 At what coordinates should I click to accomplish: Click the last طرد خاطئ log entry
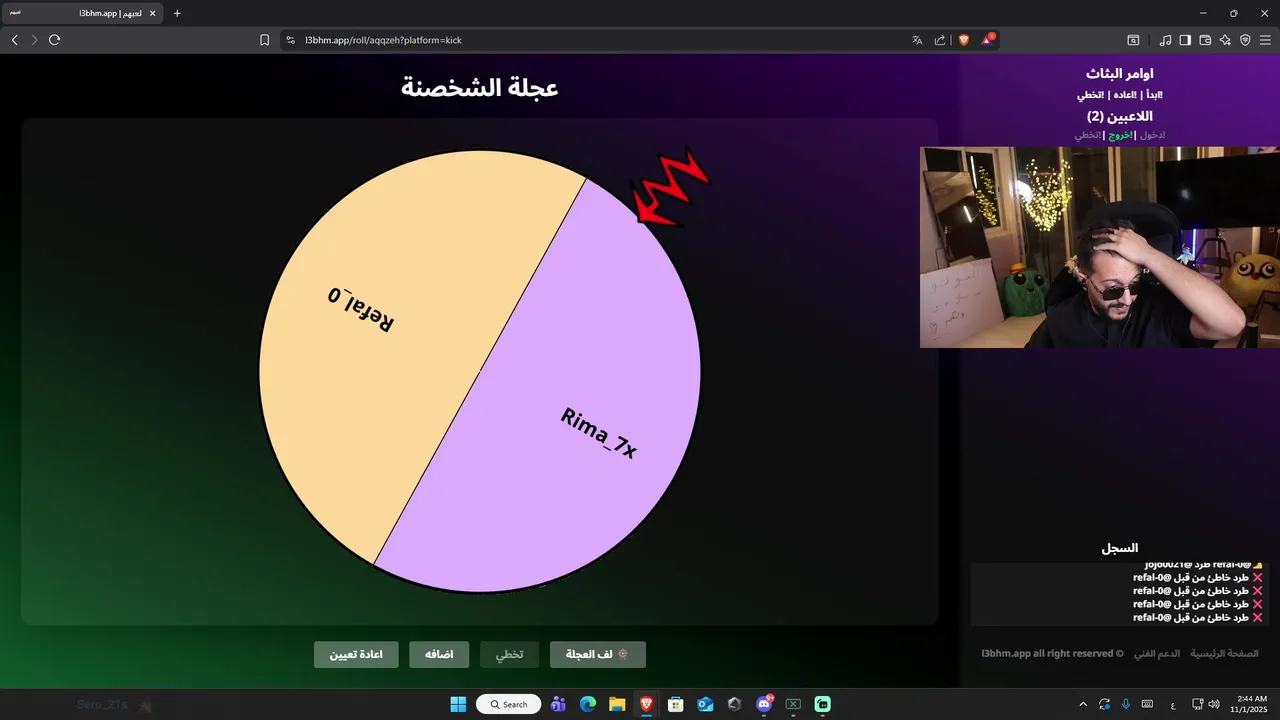point(1198,617)
